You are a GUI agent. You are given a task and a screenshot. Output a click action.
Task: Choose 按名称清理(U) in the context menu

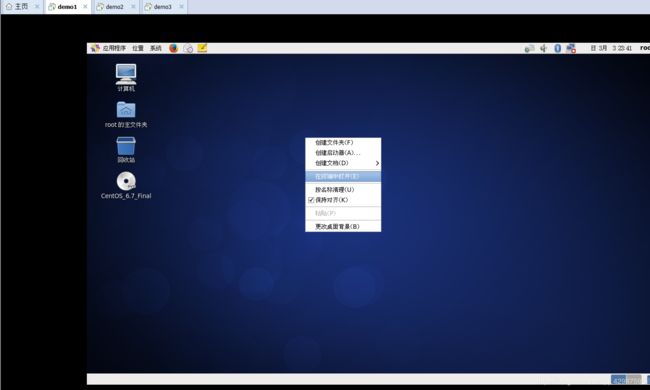(343, 189)
